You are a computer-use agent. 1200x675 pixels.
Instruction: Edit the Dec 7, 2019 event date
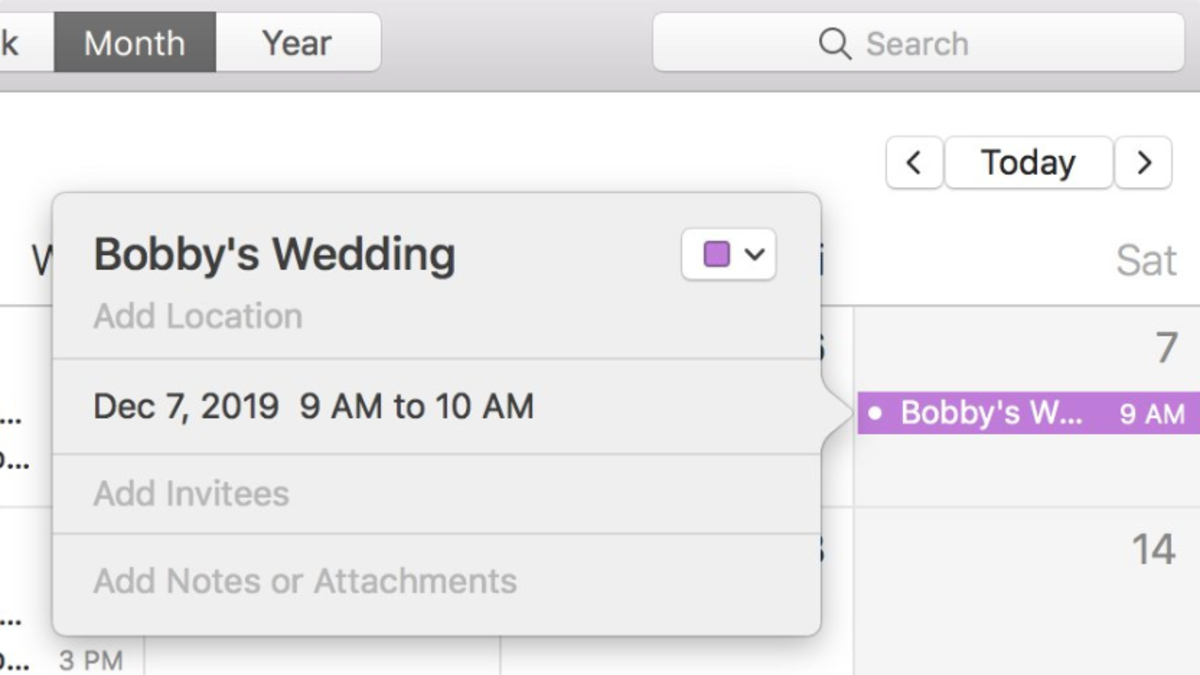[x=185, y=407]
